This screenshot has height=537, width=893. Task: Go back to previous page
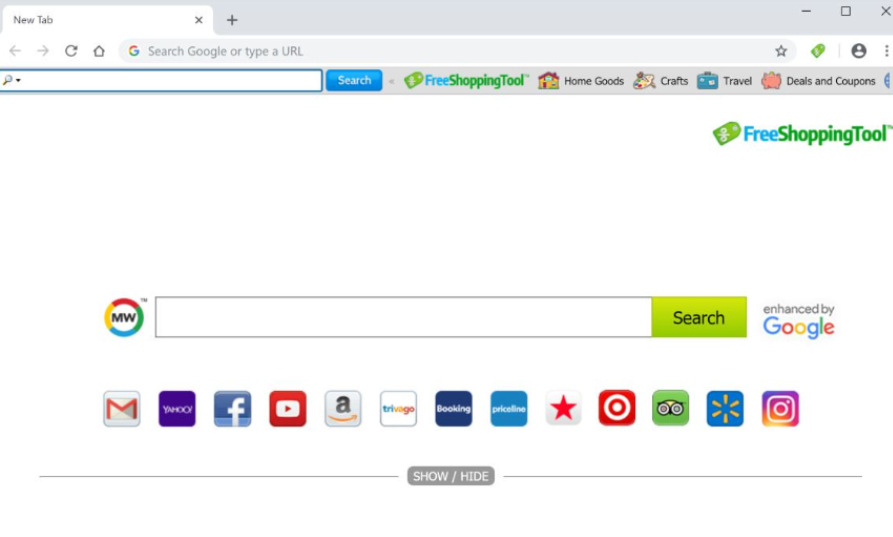(x=15, y=51)
